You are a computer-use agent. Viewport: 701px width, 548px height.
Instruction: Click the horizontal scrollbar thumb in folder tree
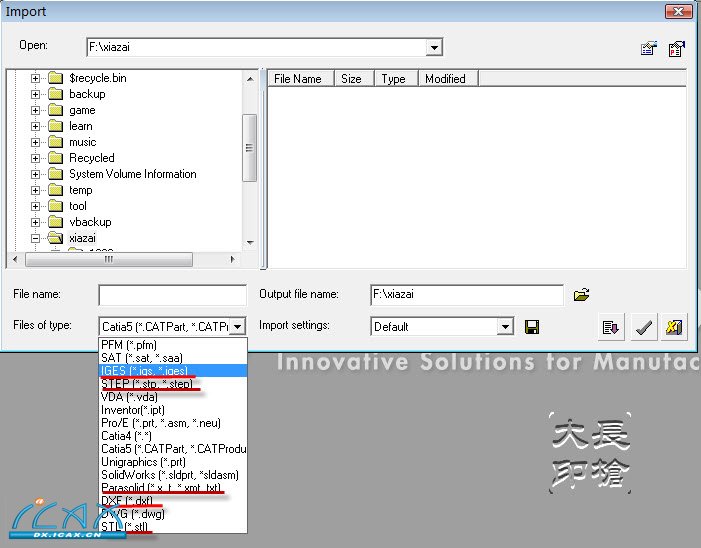coord(109,259)
